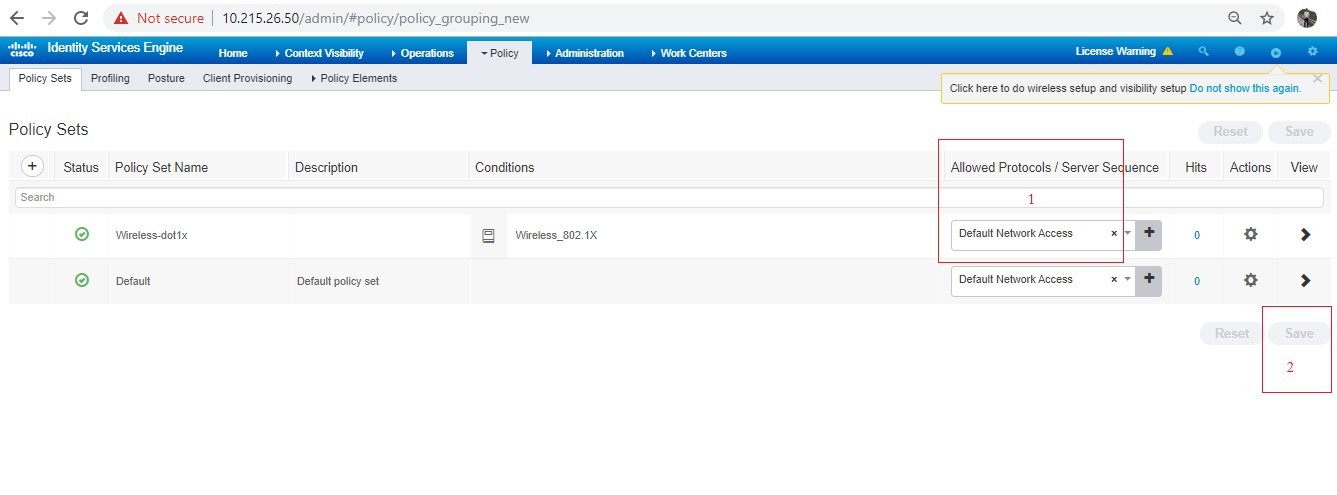This screenshot has height=495, width=1337.
Task: Click the License Warning triangle icon
Action: (1167, 51)
